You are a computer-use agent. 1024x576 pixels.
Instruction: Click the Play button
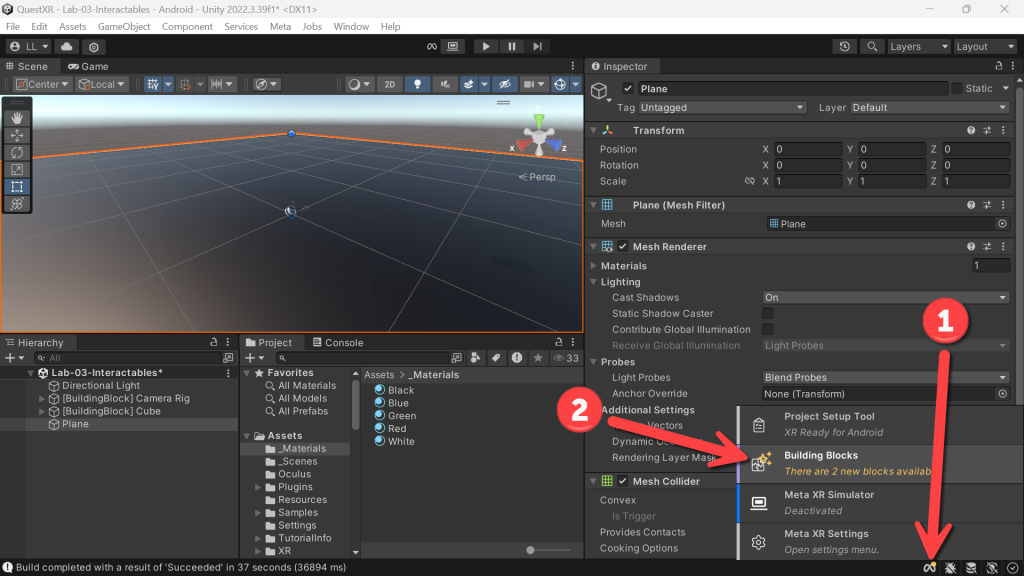pyautogui.click(x=485, y=46)
